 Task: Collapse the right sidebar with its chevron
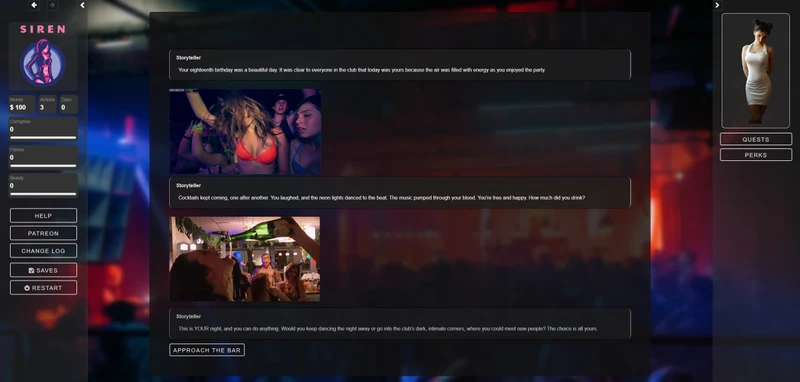[717, 5]
